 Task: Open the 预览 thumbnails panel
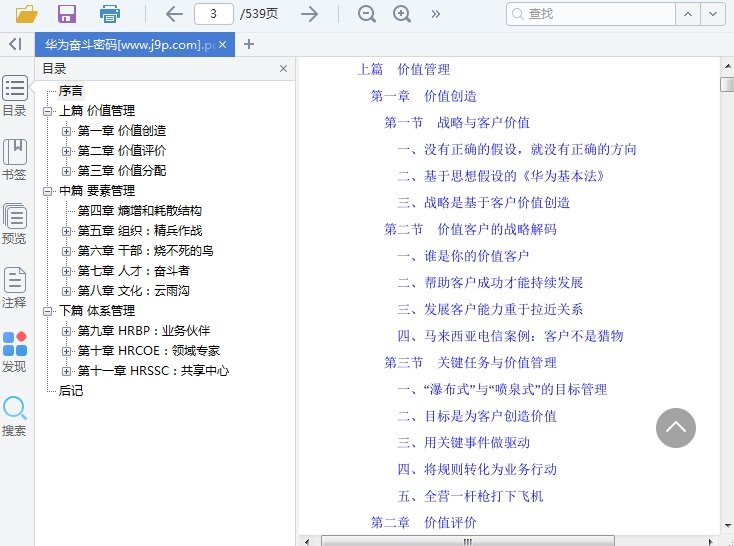pyautogui.click(x=15, y=224)
